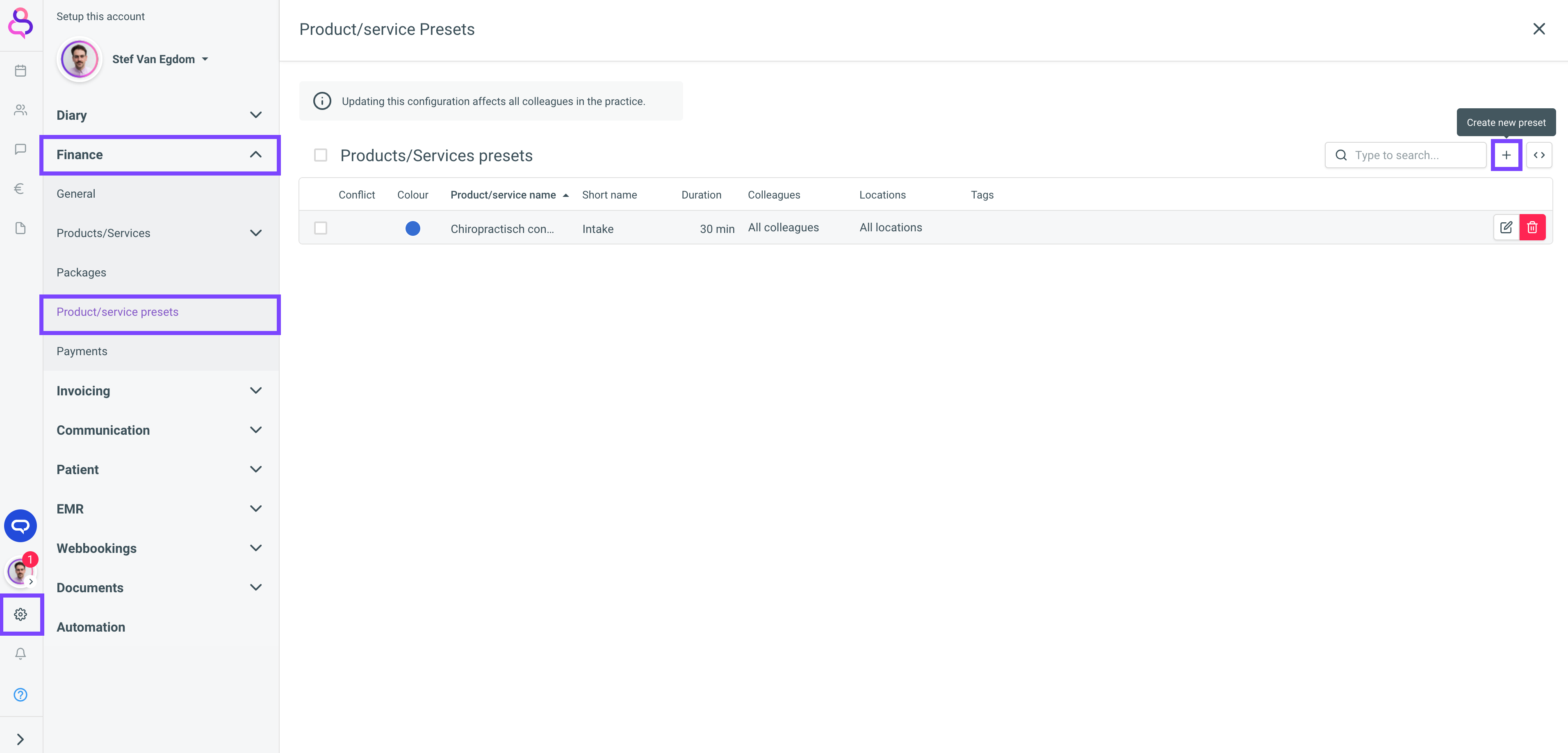The image size is (1568, 753).
Task: Click the Intake short name cell
Action: (x=598, y=229)
